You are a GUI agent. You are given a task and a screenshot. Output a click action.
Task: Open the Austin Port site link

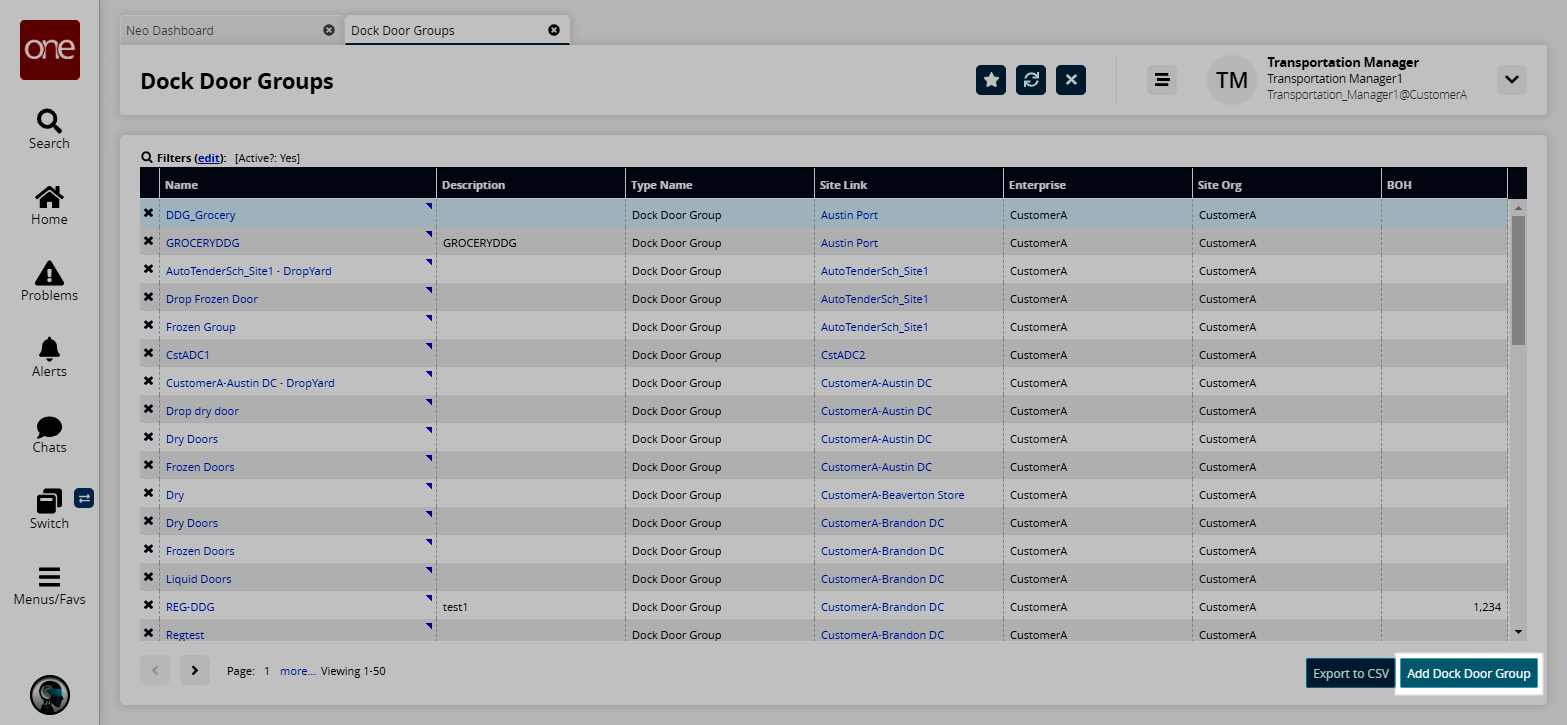[x=849, y=215]
